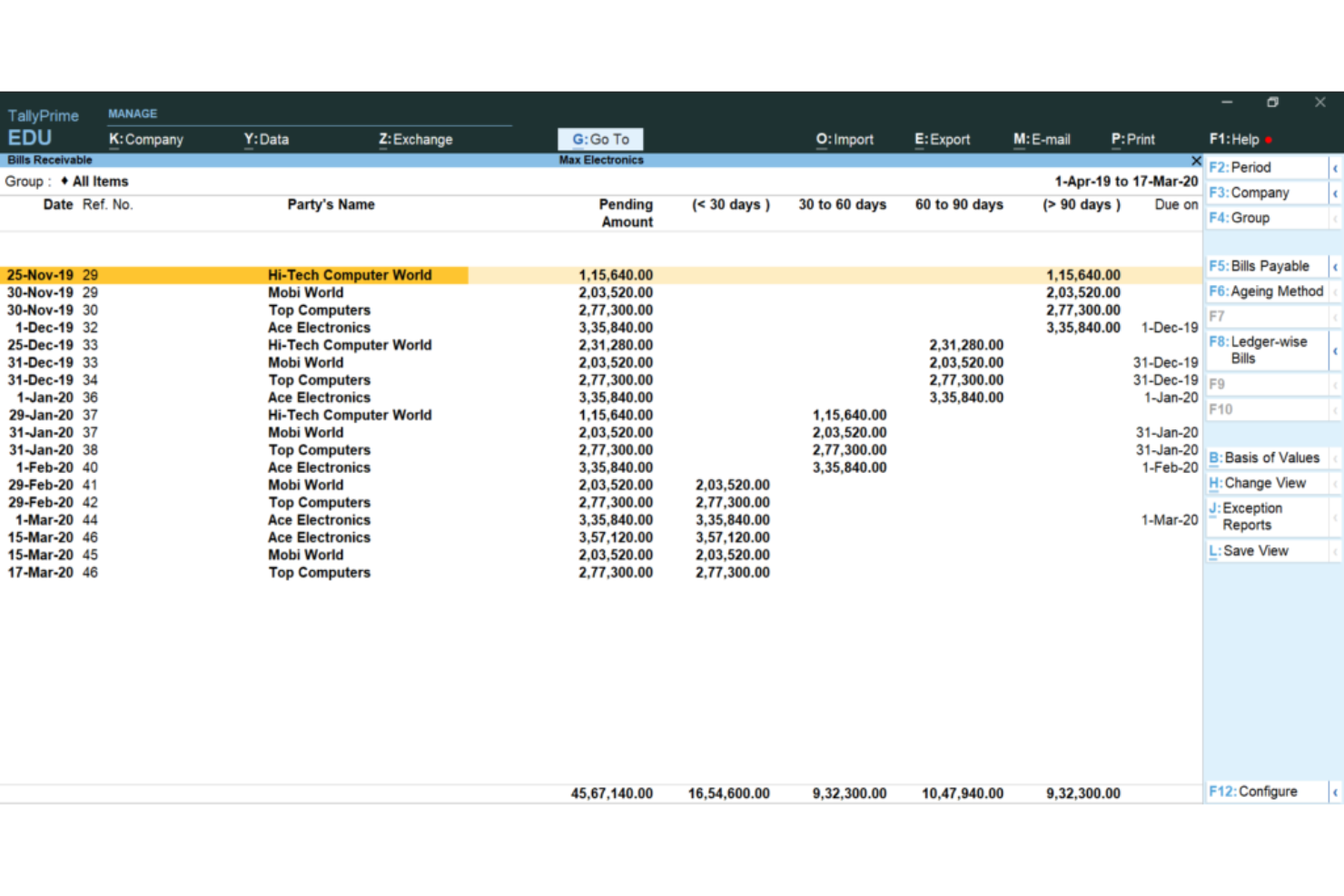Click the Due on column header
The image size is (1344, 896).
coord(1176,205)
